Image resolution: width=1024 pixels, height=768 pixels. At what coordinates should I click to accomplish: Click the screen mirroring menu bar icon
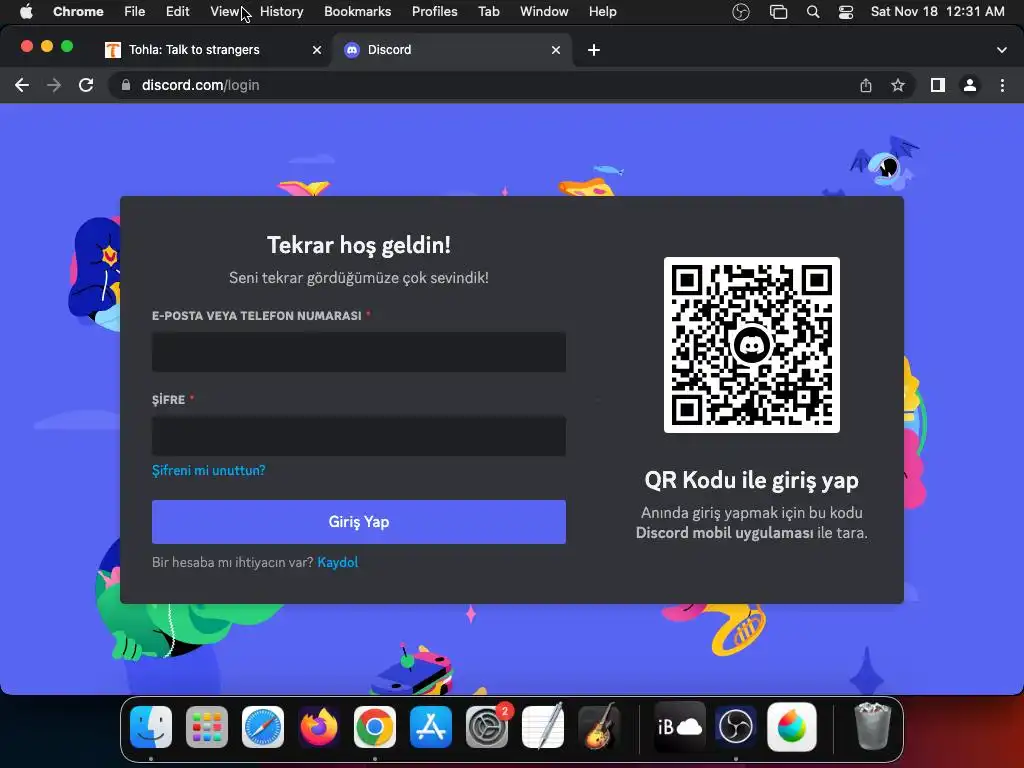[x=778, y=12]
